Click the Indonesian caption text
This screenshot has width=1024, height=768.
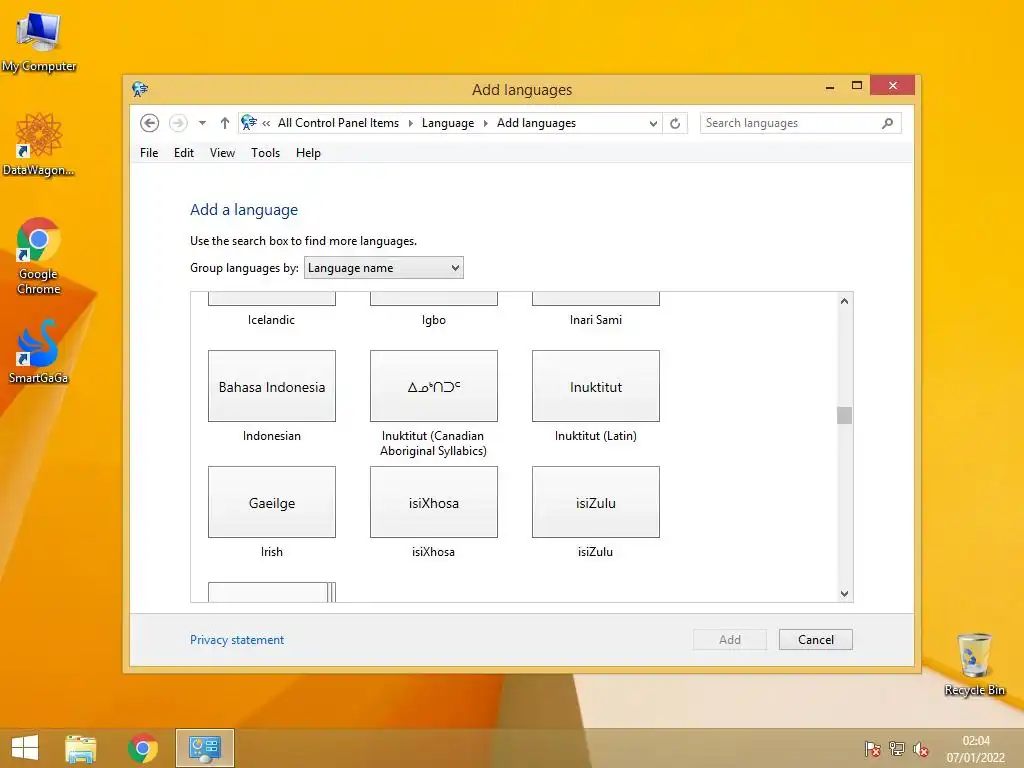(272, 436)
